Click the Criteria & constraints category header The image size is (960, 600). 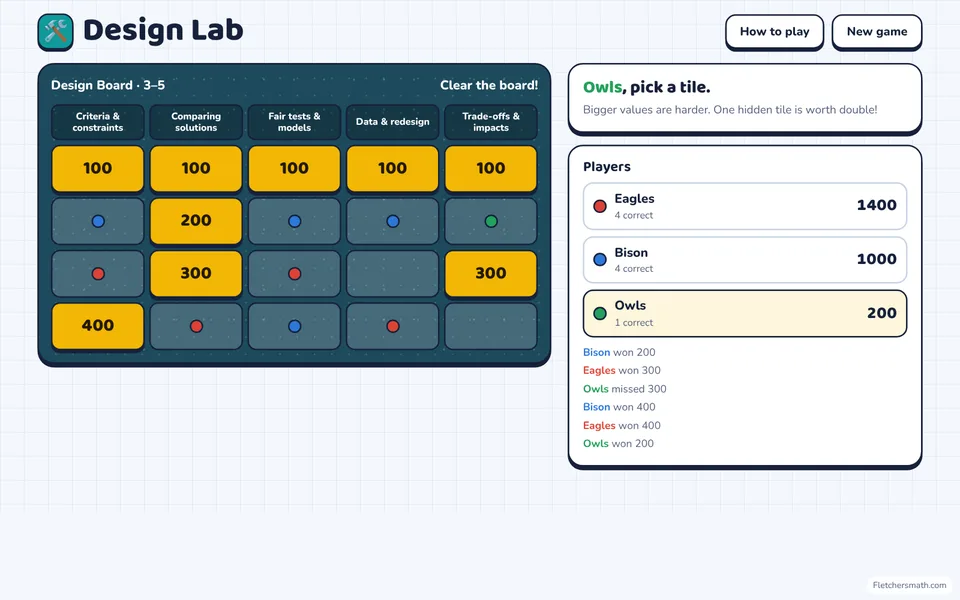click(98, 122)
